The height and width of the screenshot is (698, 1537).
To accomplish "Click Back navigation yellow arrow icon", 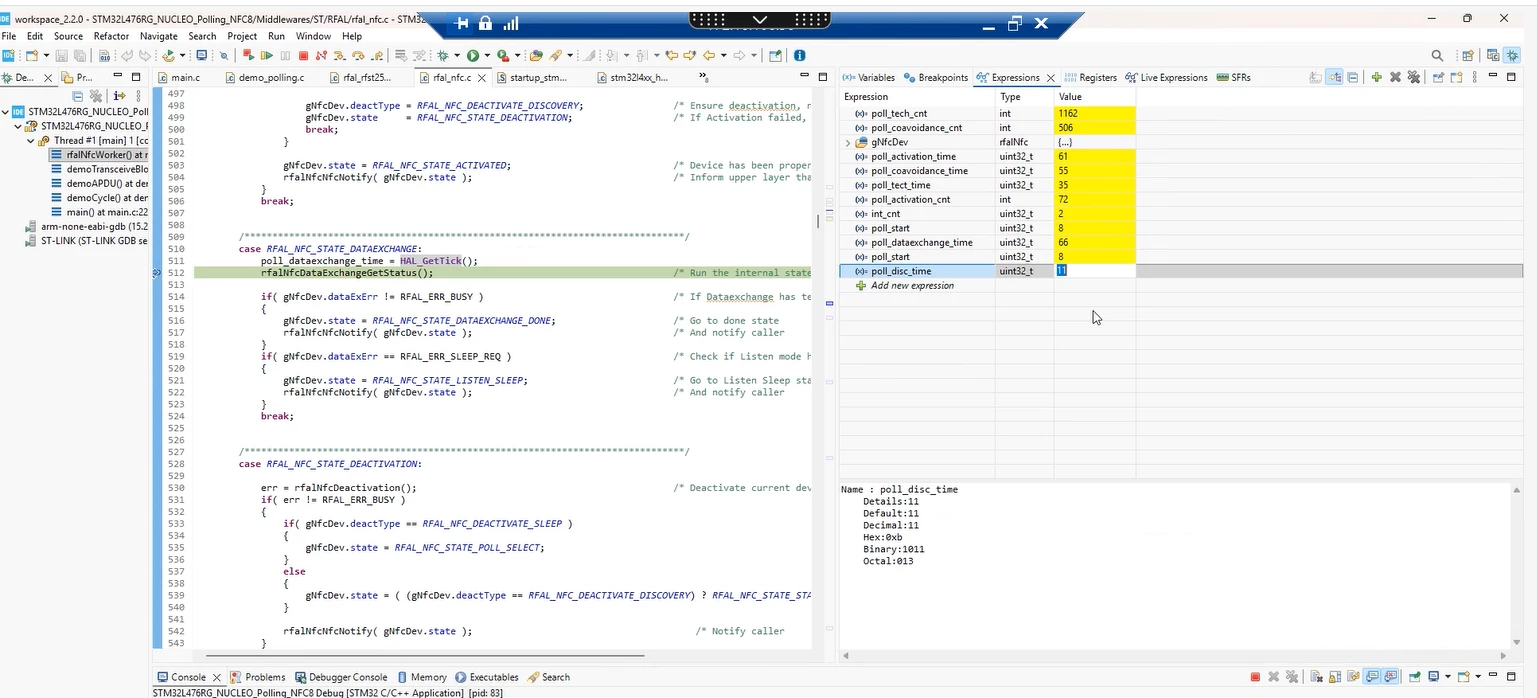I will click(708, 55).
